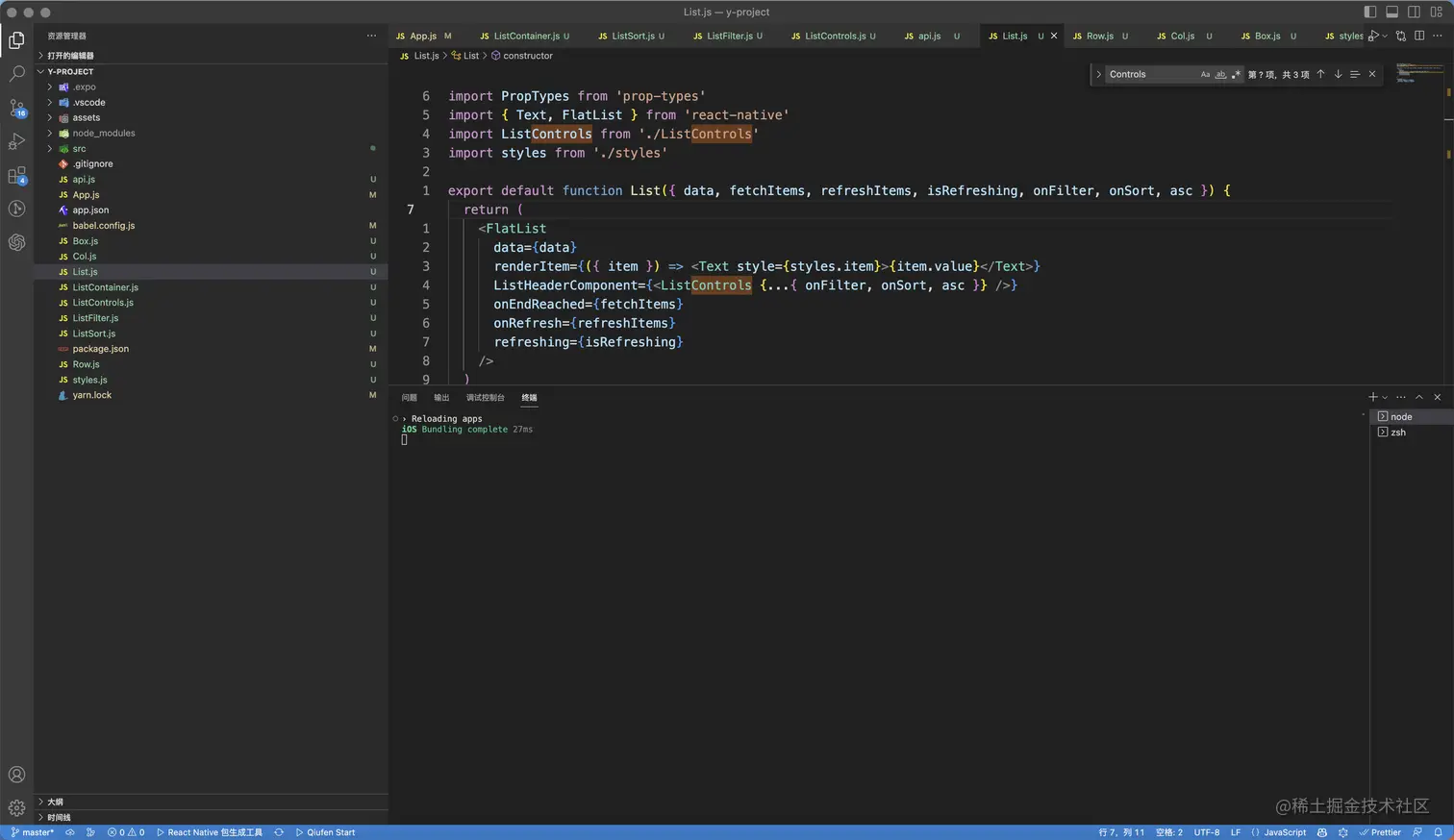The width and height of the screenshot is (1454, 840).
Task: Toggle Use Regular Expression in find widget
Action: (1236, 74)
